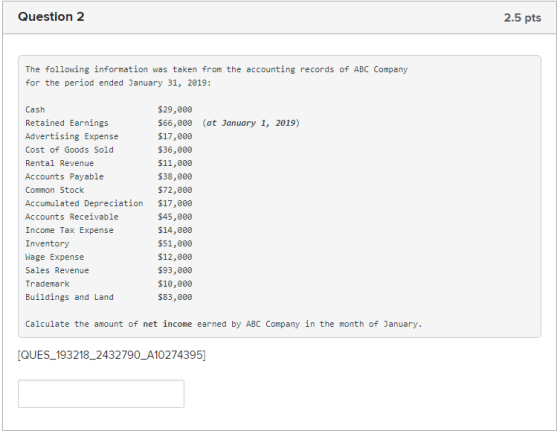Image resolution: width=560 pixels, height=431 pixels.
Task: Click the Buildings and Land value $83,000
Action: coord(175,297)
